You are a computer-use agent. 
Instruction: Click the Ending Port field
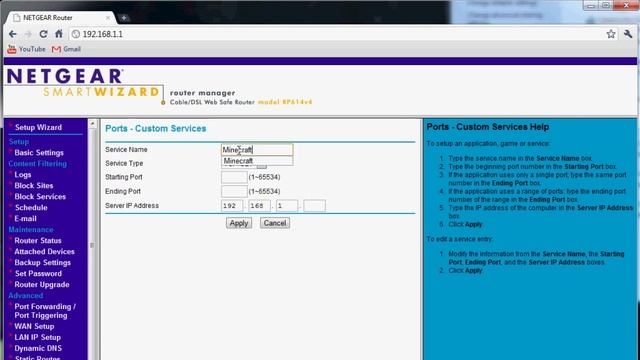tap(234, 191)
